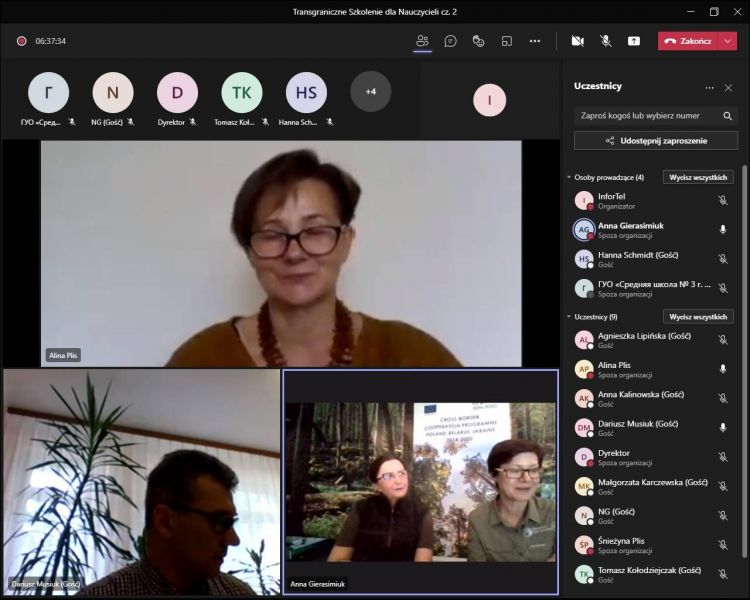Click Wycisz wszystkich for presenters
The height and width of the screenshot is (600, 750).
click(x=698, y=177)
